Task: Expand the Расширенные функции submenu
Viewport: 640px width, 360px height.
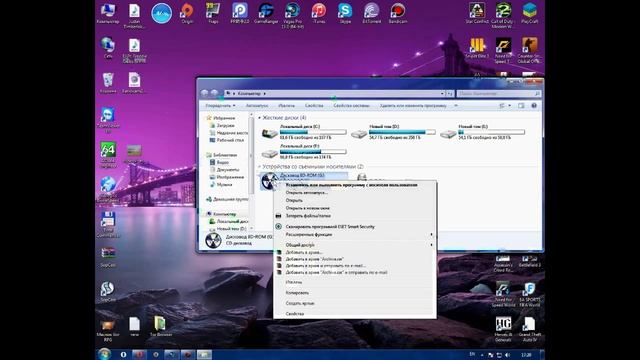Action: (354, 235)
